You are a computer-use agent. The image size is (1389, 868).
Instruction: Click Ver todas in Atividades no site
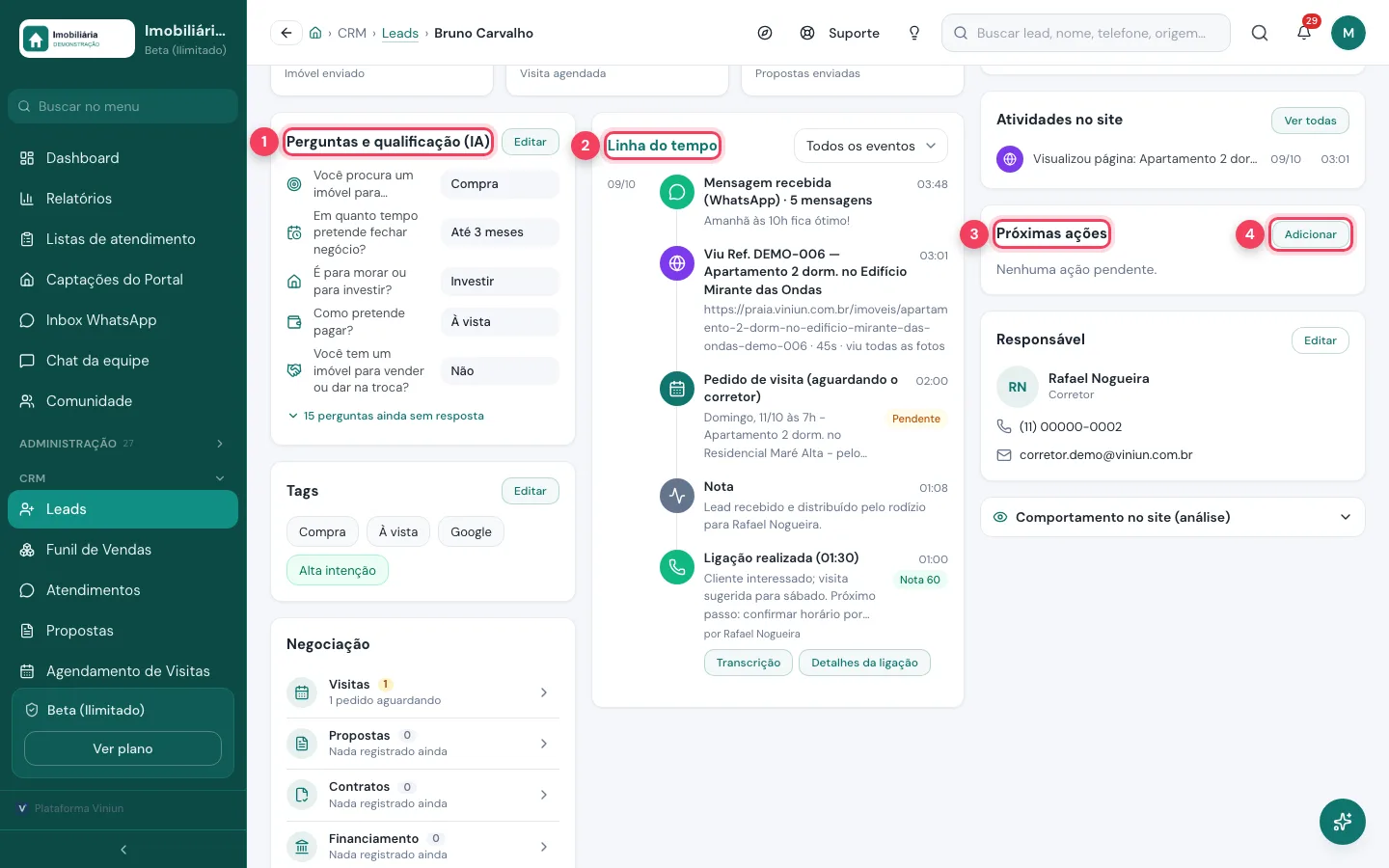pyautogui.click(x=1310, y=121)
